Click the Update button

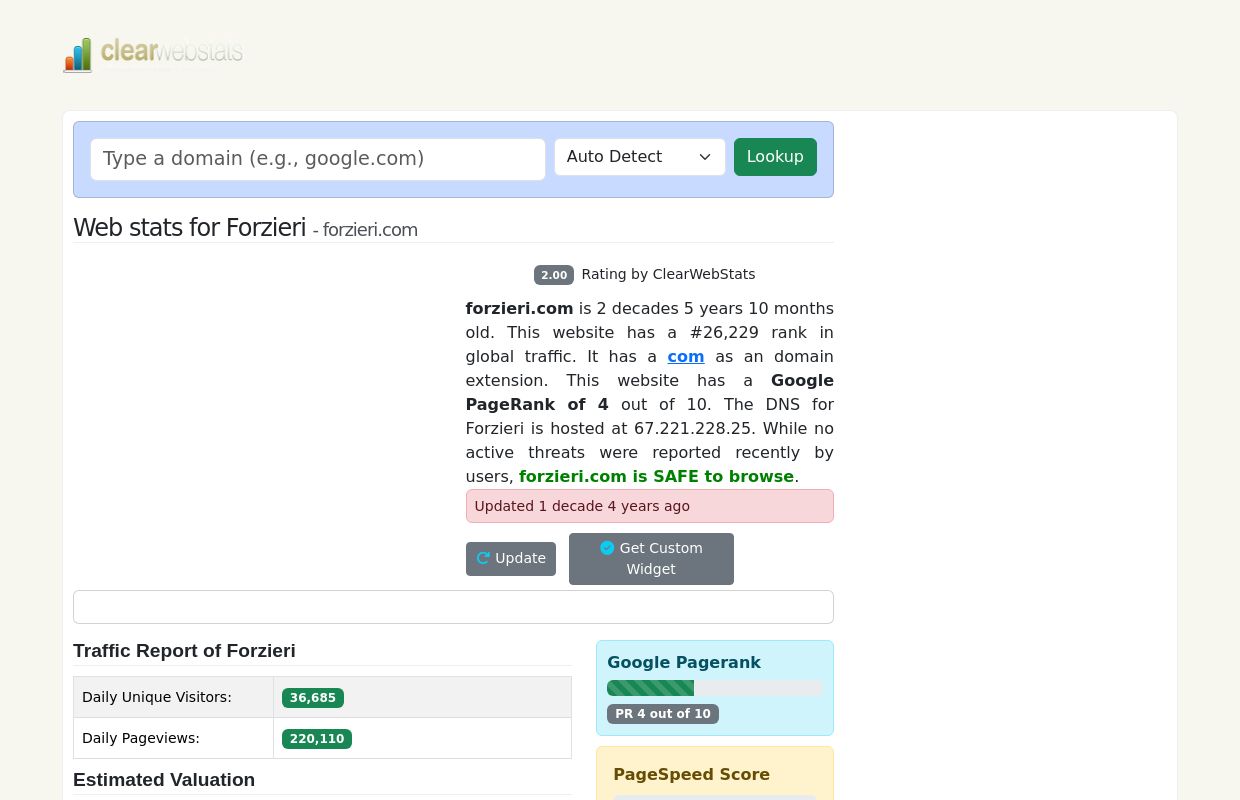(x=510, y=558)
